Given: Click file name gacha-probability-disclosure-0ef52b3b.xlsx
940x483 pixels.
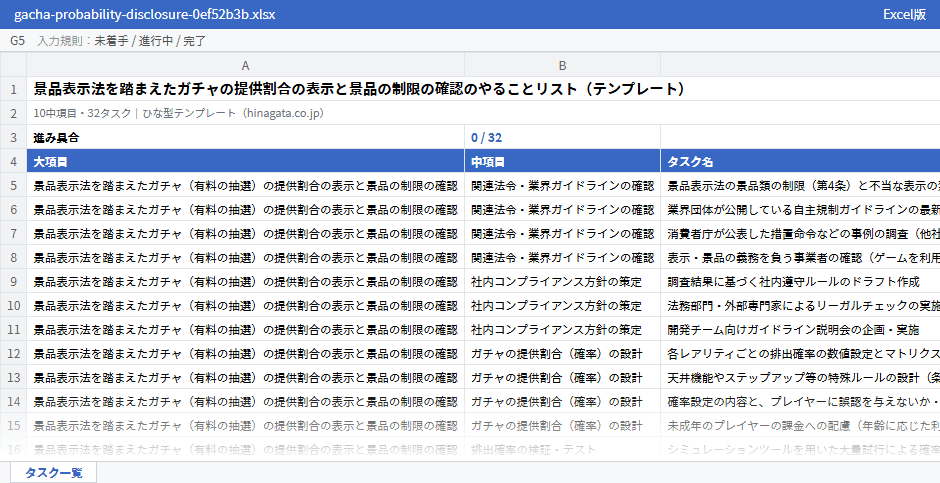Looking at the screenshot, I should tap(144, 14).
